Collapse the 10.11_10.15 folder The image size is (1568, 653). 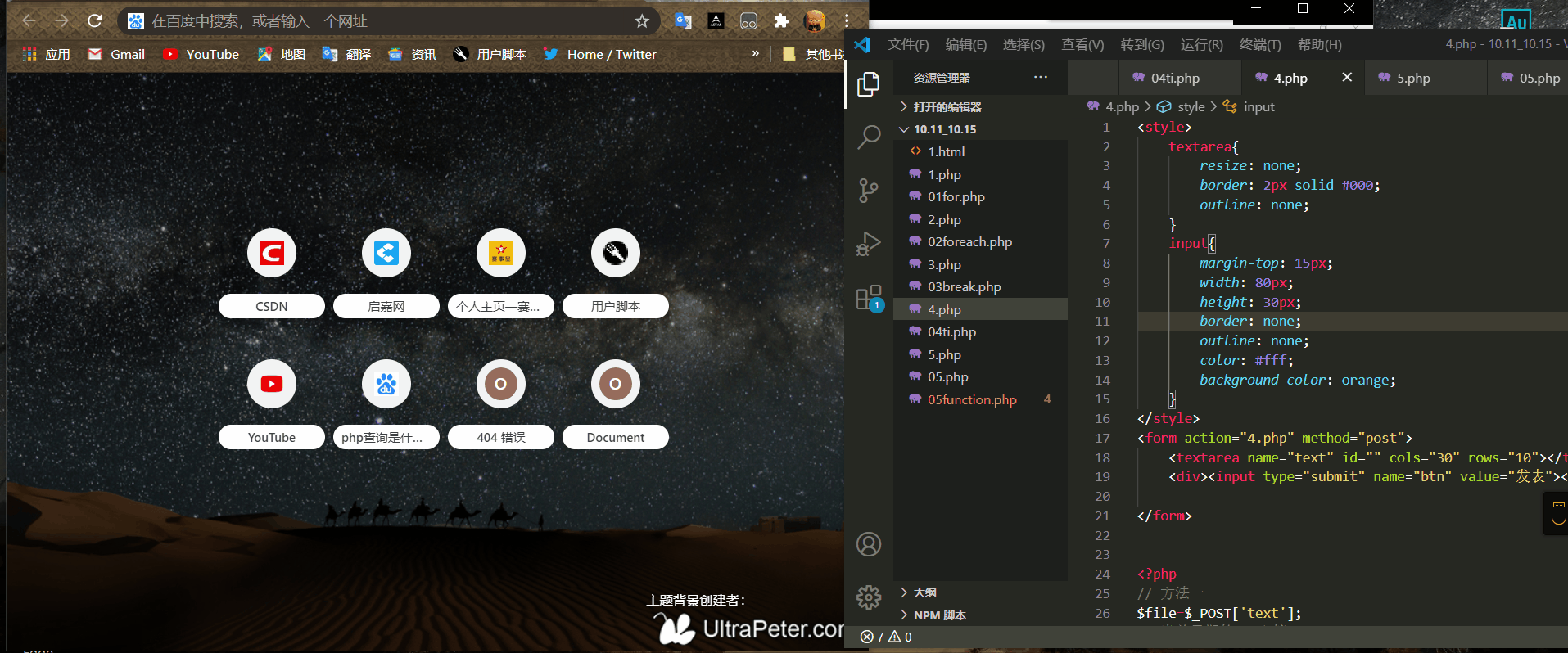944,129
